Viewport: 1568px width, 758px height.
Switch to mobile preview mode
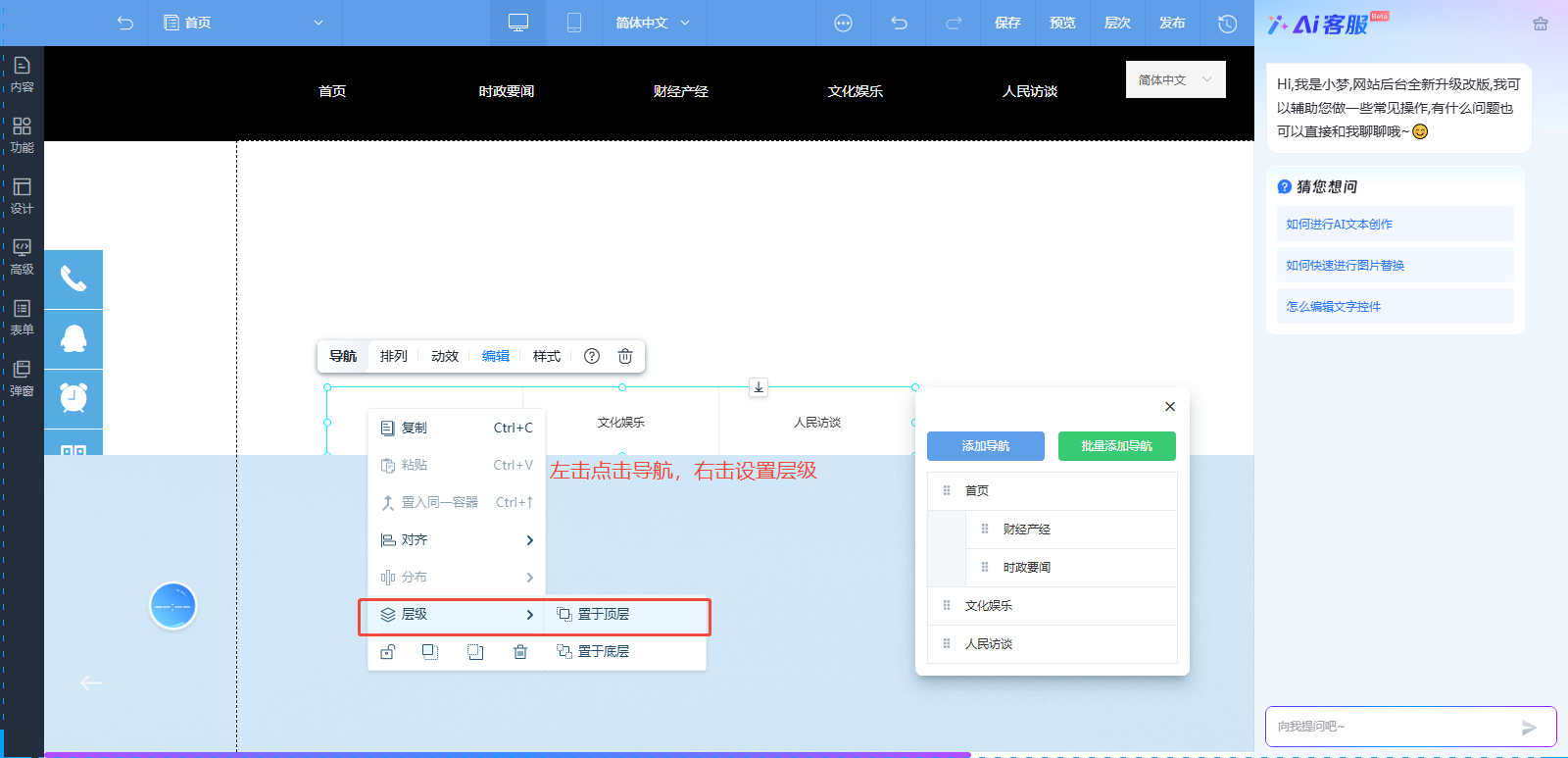tap(574, 23)
